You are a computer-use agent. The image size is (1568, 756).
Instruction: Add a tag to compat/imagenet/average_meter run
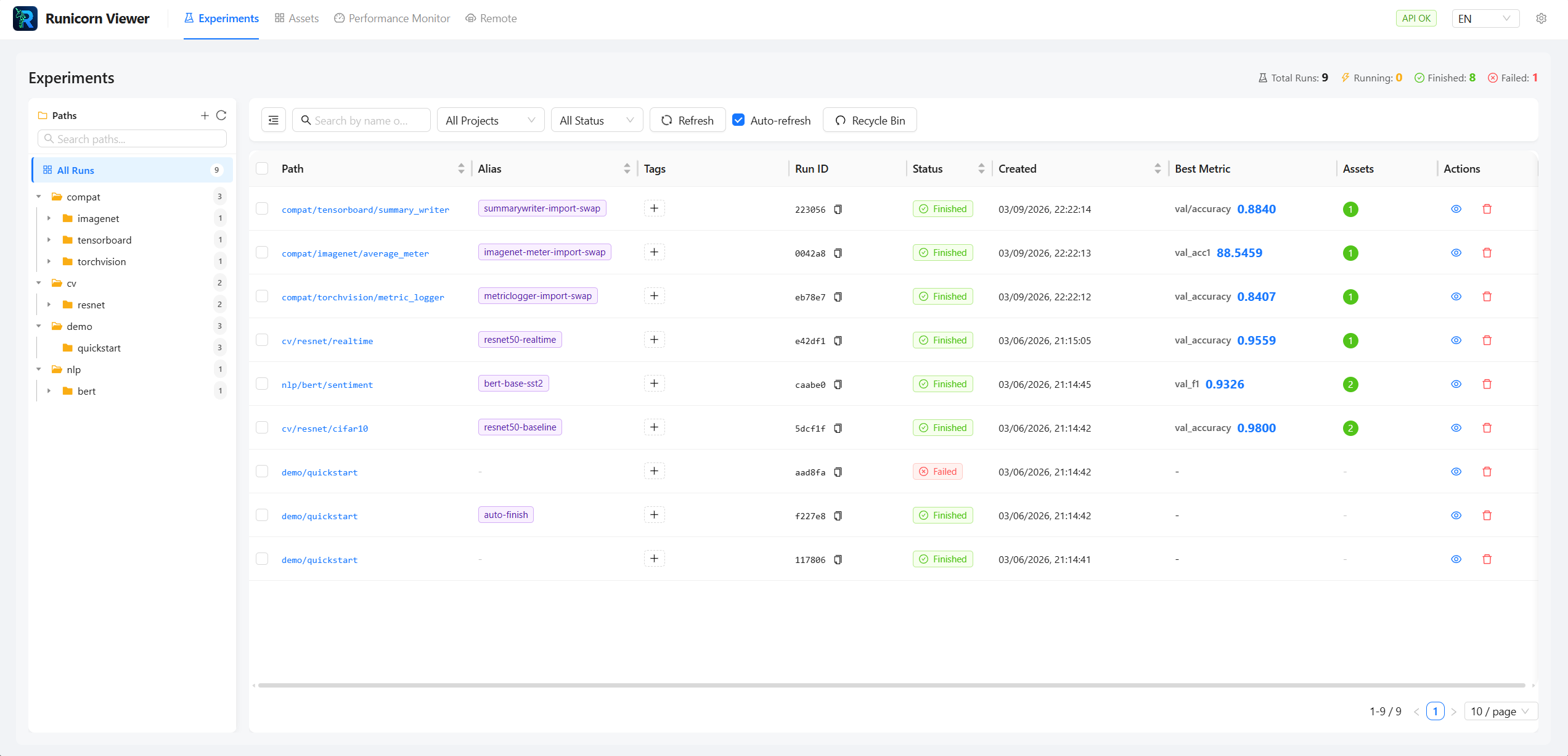(654, 252)
